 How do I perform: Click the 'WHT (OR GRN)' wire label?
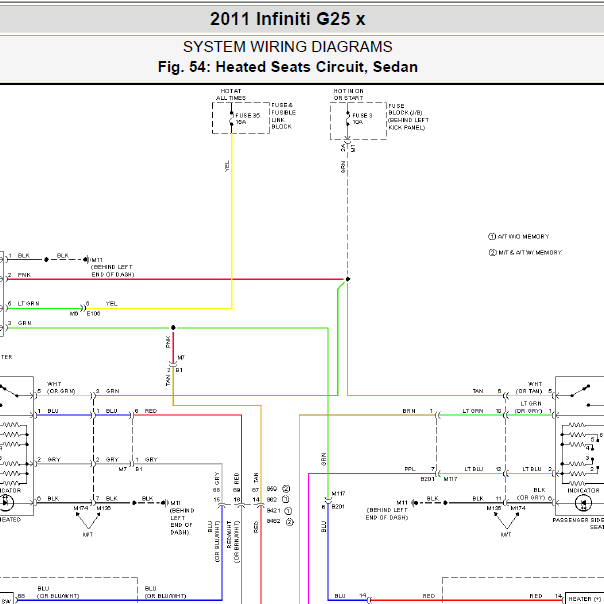click(x=61, y=388)
